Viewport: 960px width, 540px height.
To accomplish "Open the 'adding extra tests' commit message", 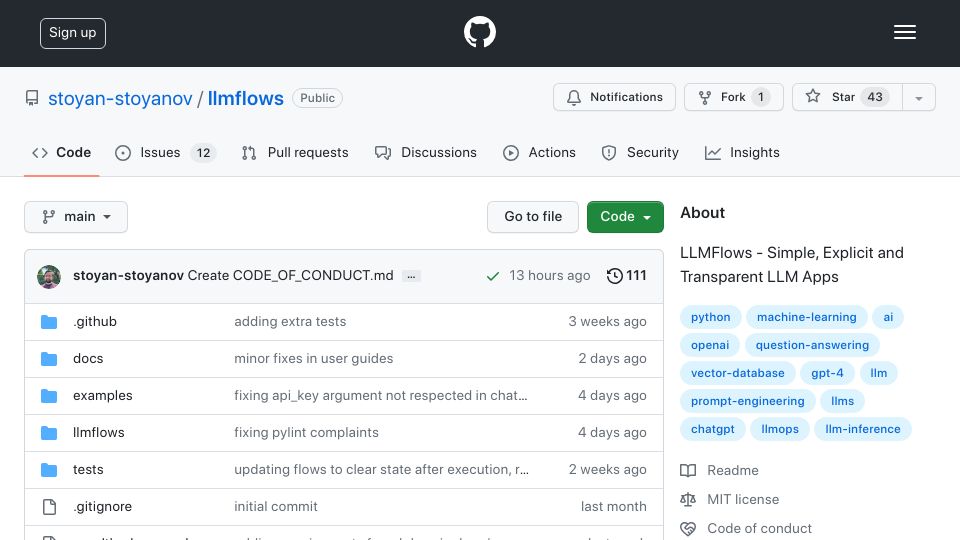I will [290, 321].
